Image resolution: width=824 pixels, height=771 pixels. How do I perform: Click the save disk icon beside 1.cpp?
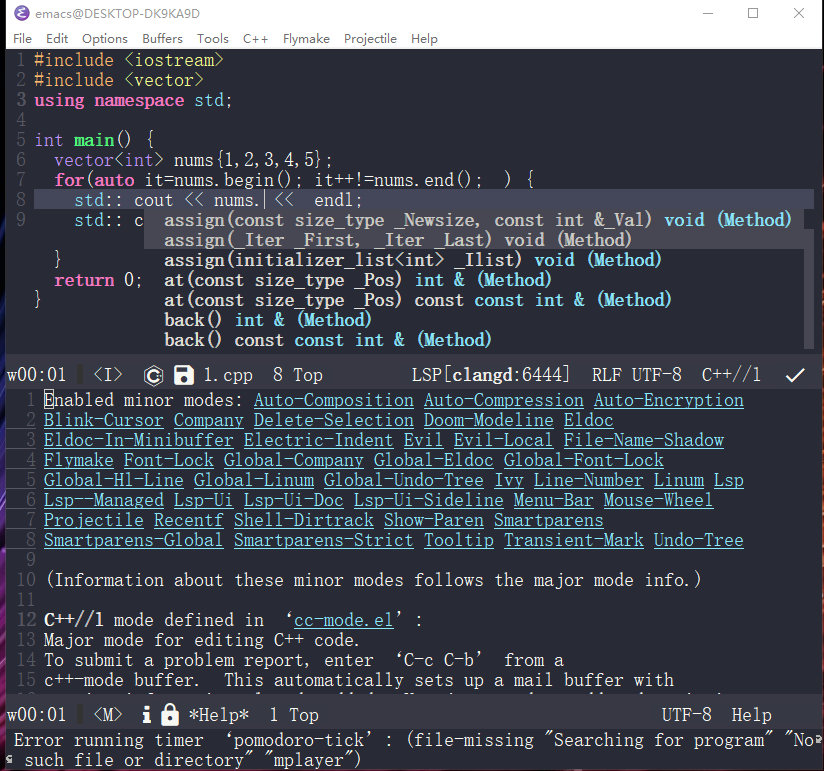tap(183, 375)
